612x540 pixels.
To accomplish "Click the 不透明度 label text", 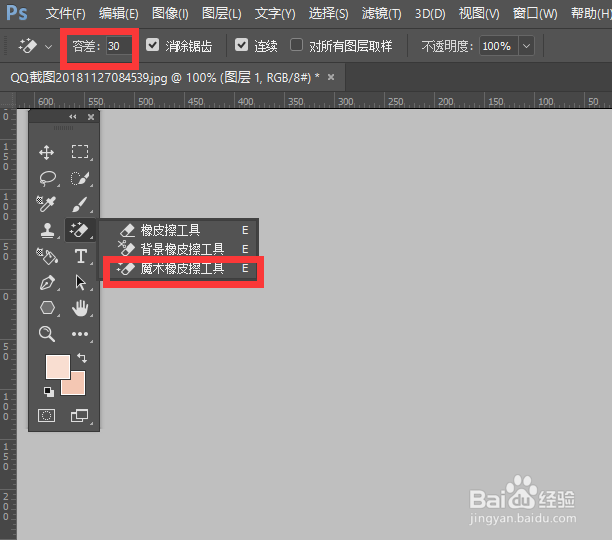I will [x=447, y=46].
